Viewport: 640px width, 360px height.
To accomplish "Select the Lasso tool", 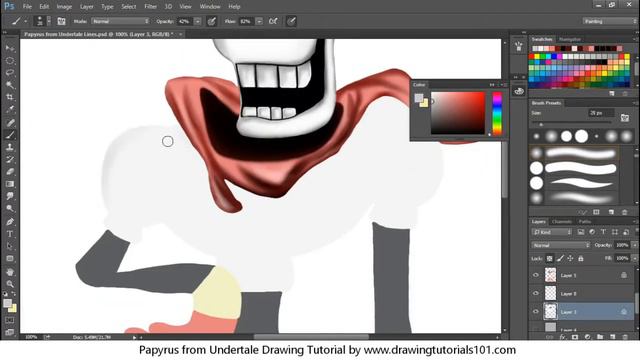I will tap(10, 73).
